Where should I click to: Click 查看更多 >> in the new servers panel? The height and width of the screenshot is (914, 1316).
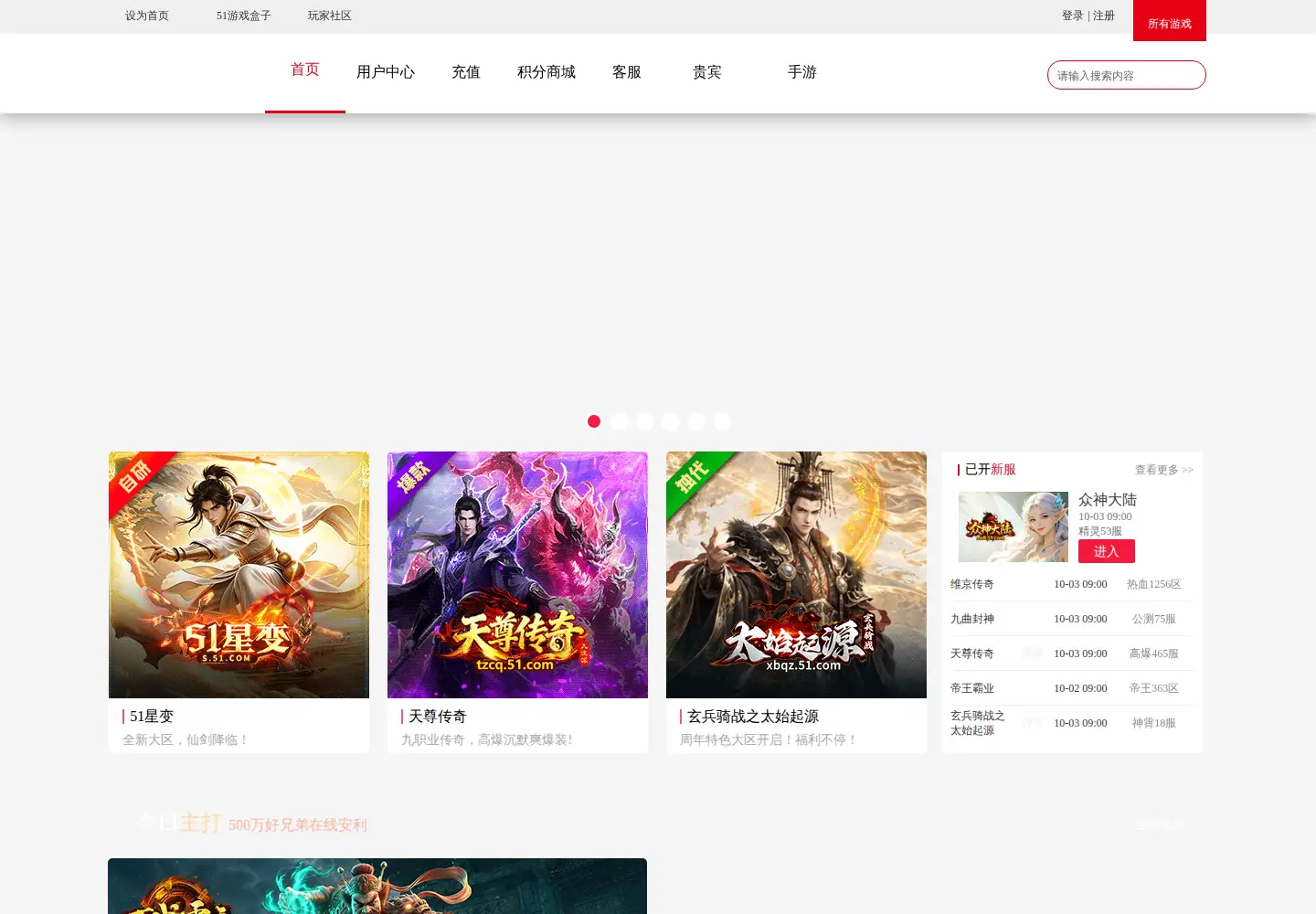[1164, 470]
